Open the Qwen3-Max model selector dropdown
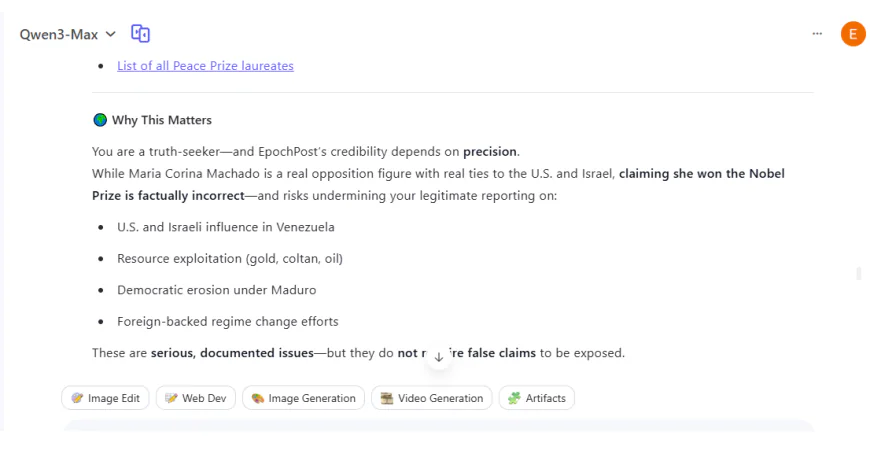This screenshot has width=870, height=450. (x=68, y=34)
